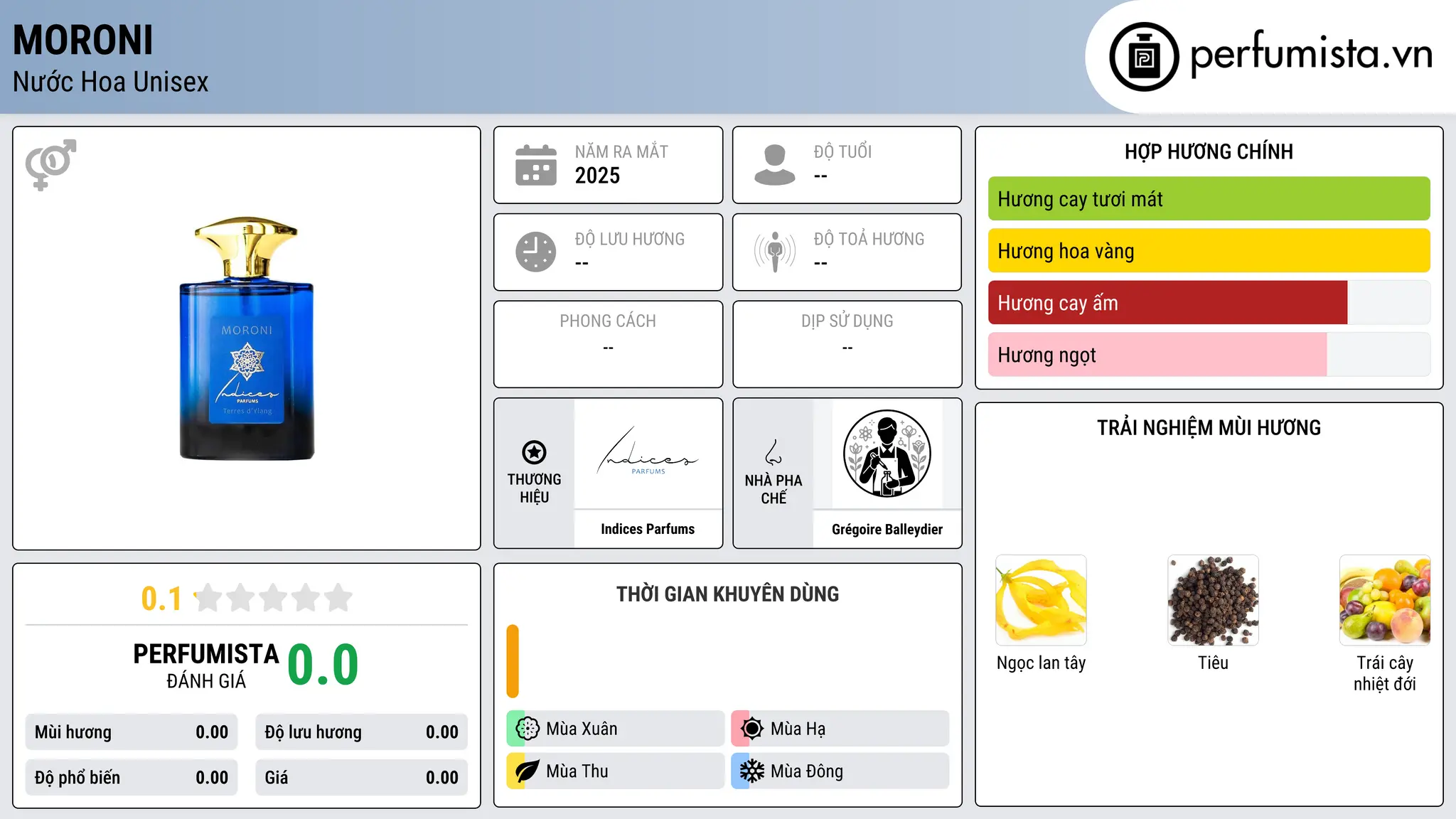Click the Thương hiệu label

[534, 488]
